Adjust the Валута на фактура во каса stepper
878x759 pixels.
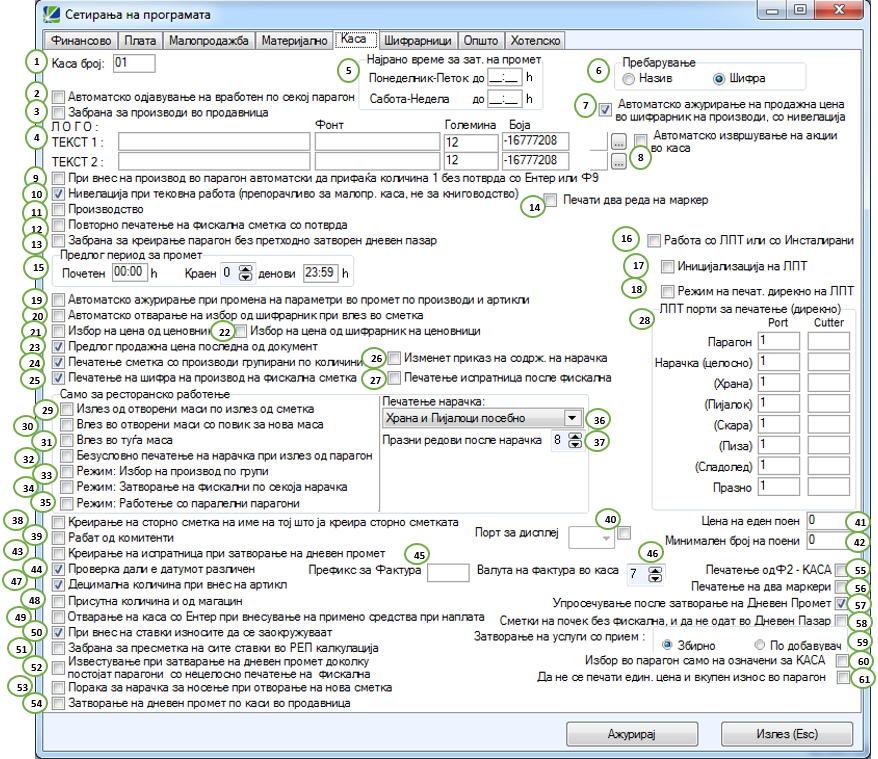[655, 574]
